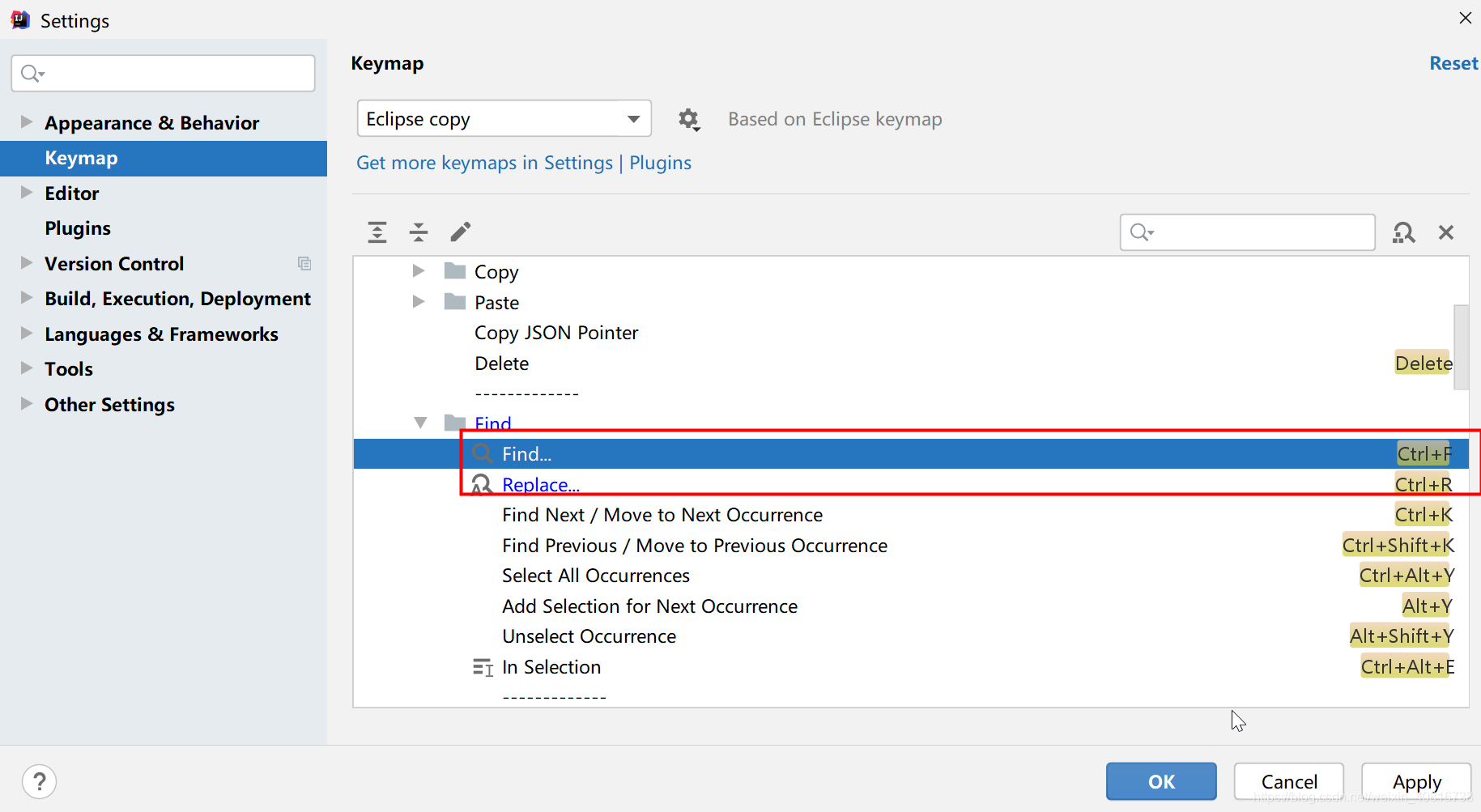Click Collapse All icon in keymap toolbar

tap(419, 232)
